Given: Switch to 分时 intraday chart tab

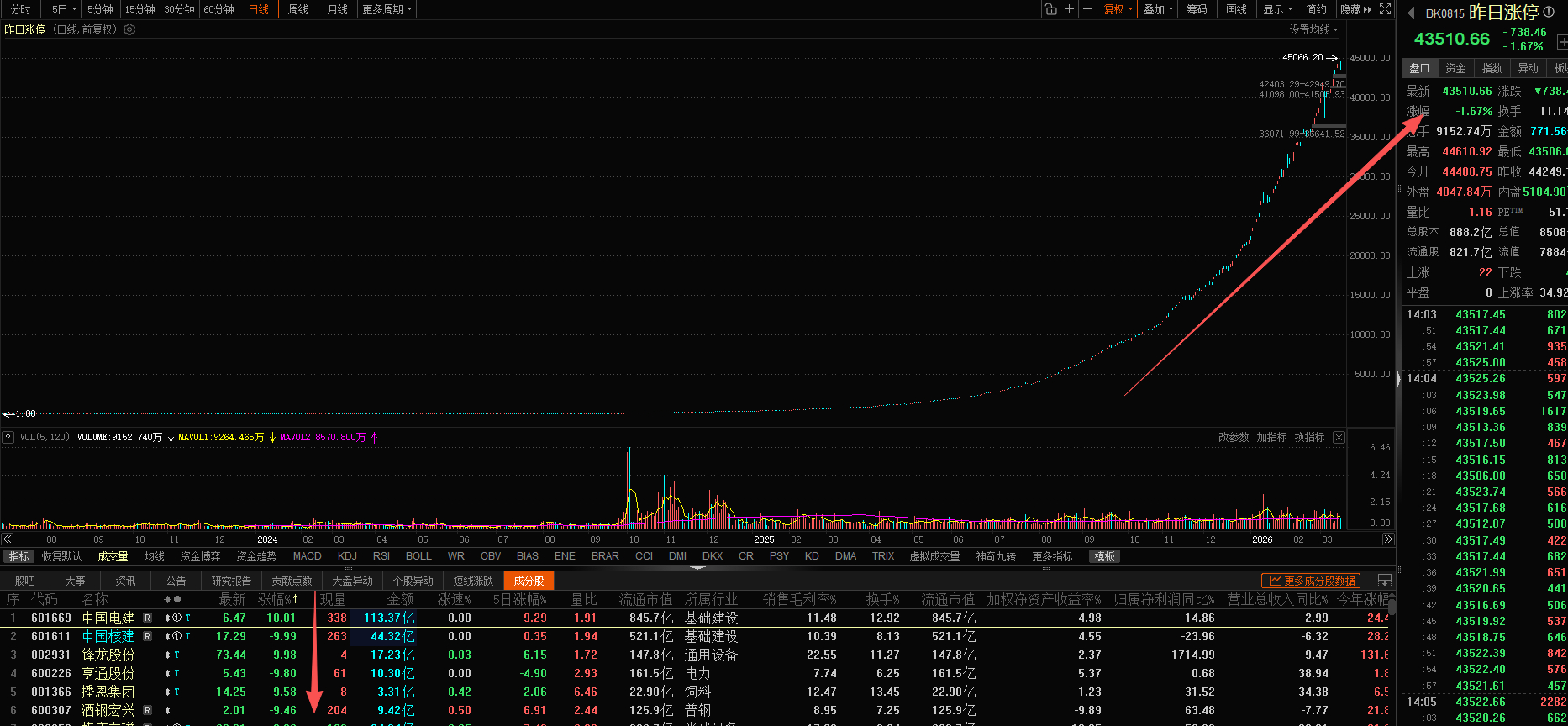Looking at the screenshot, I should 20,9.
